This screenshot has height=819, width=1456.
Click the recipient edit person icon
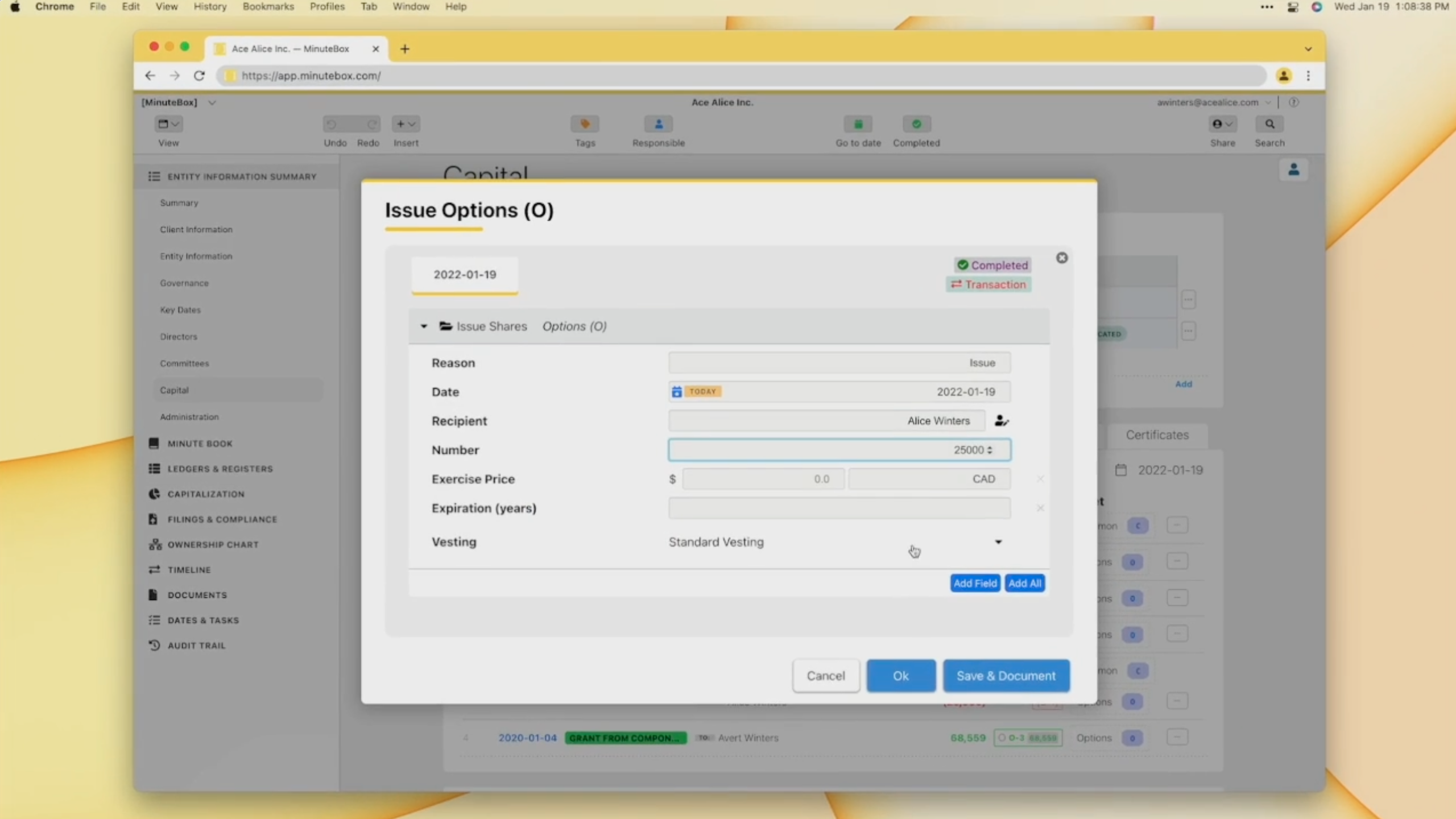tap(1001, 421)
